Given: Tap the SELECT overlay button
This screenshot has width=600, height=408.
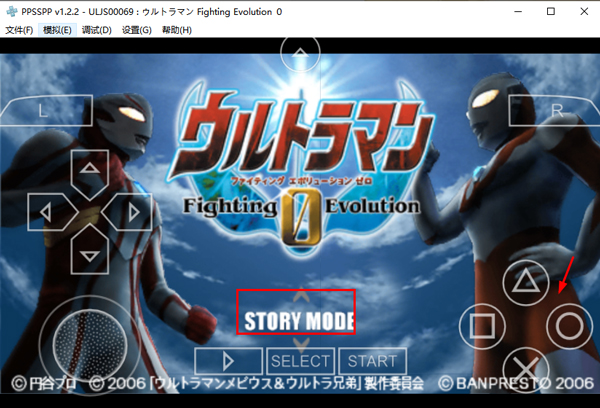Looking at the screenshot, I should pos(300,361).
